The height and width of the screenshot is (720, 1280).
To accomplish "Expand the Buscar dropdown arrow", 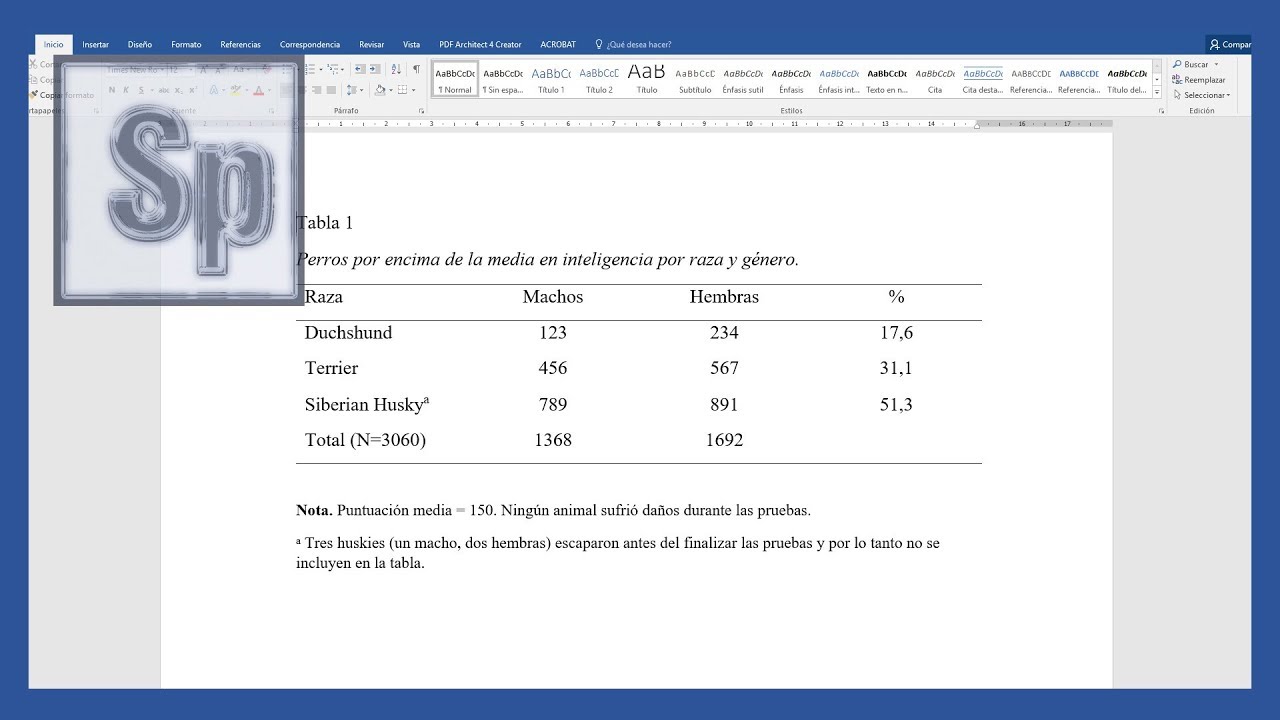I will pos(1216,65).
